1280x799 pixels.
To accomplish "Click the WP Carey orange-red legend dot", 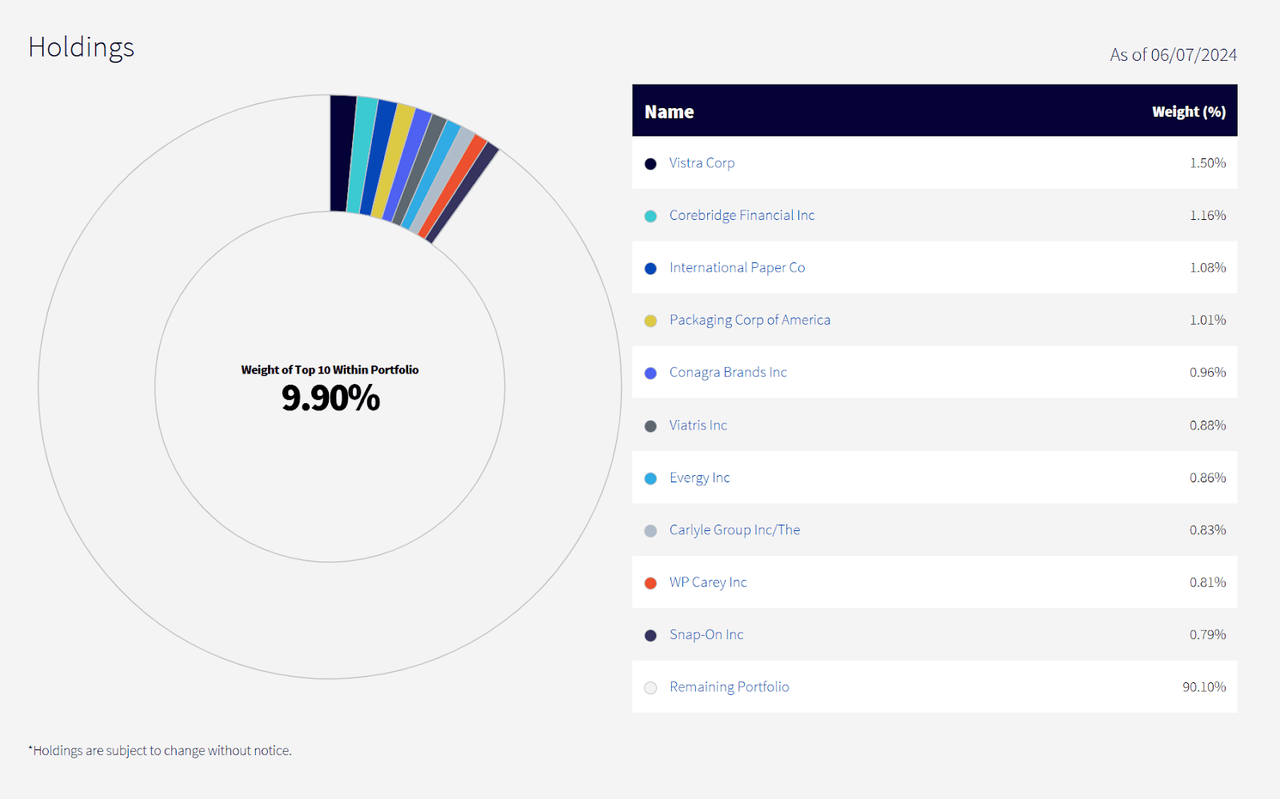I will click(650, 583).
